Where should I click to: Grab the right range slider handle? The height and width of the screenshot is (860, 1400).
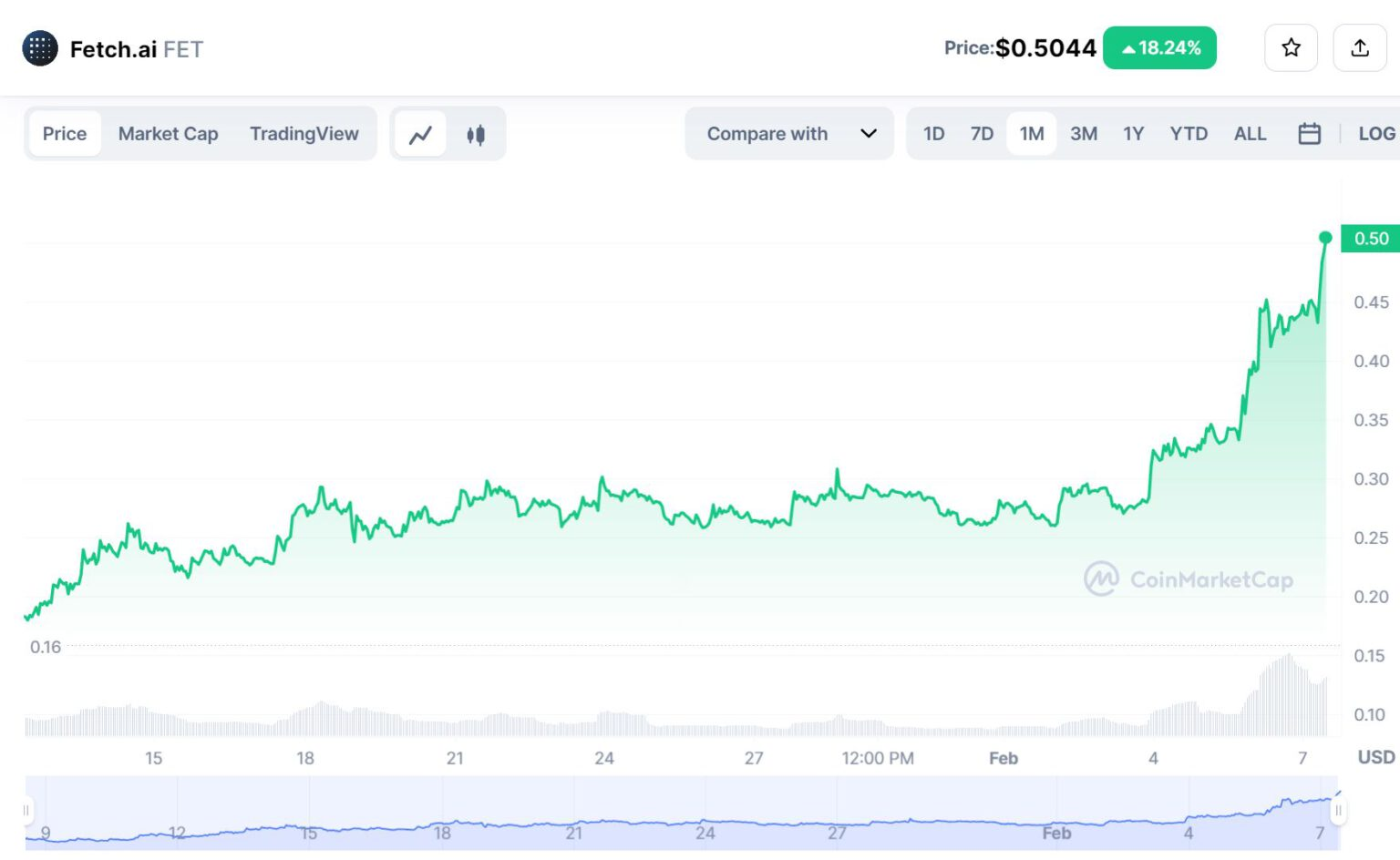(1338, 810)
